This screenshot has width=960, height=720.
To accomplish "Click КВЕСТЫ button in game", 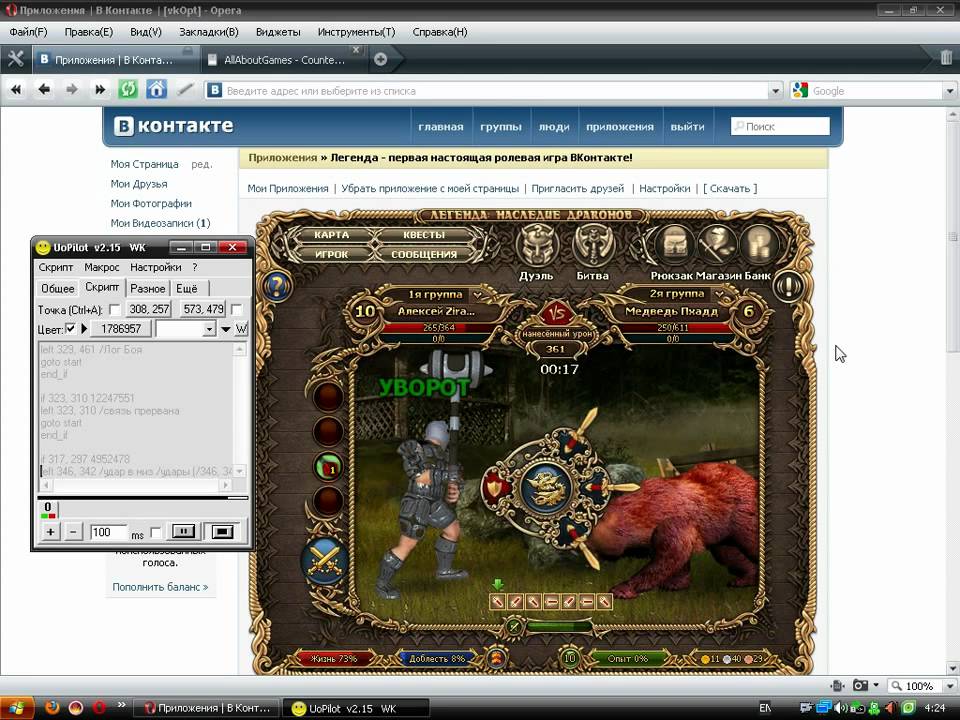I will pos(424,234).
